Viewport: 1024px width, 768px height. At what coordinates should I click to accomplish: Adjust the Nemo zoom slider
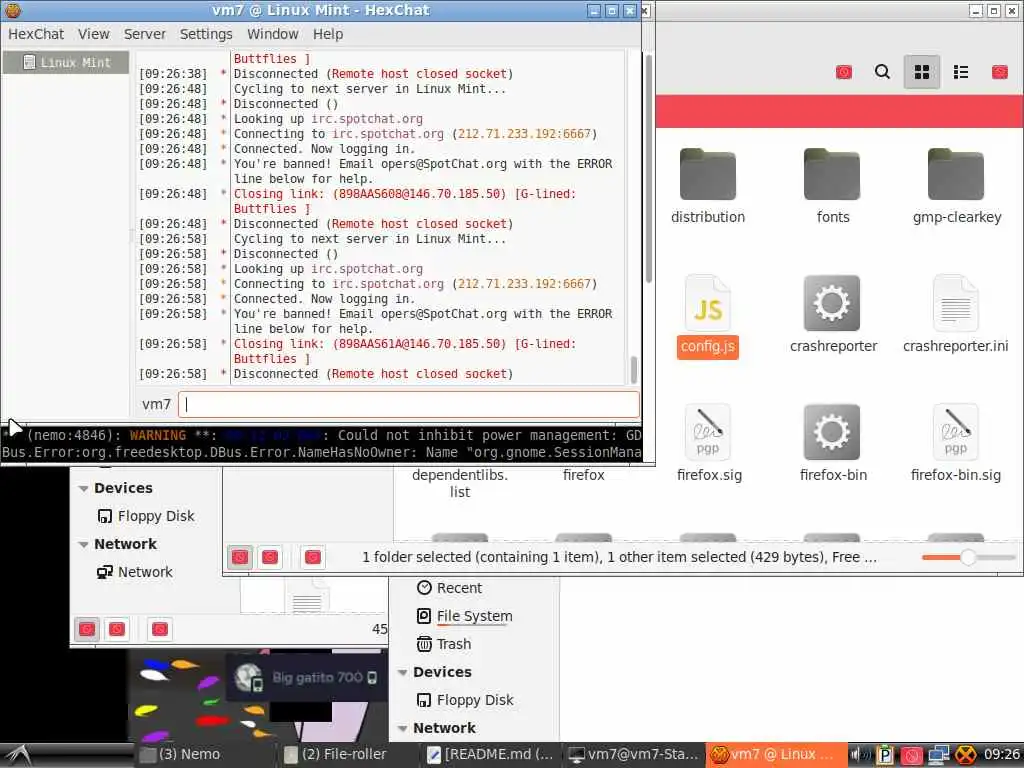(x=968, y=557)
